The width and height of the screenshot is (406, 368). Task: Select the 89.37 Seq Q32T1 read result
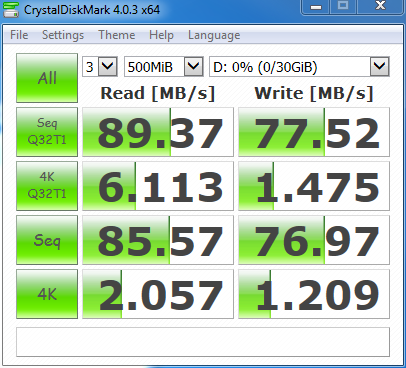[158, 132]
